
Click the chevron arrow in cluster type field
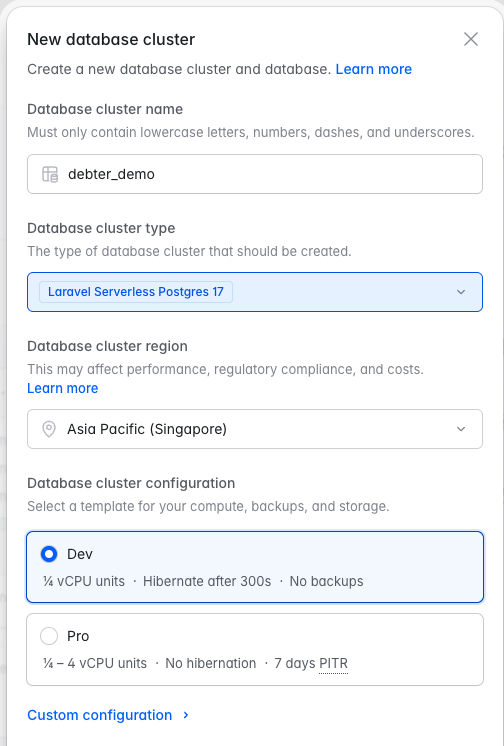[x=461, y=292]
